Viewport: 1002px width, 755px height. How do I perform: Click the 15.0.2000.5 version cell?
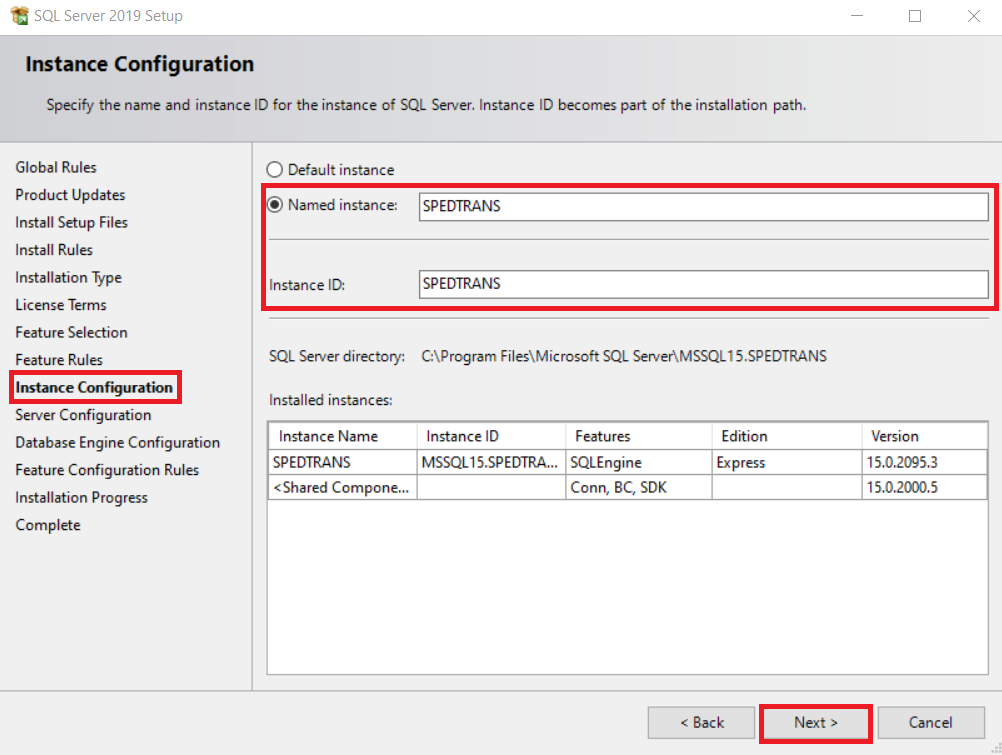coord(924,487)
